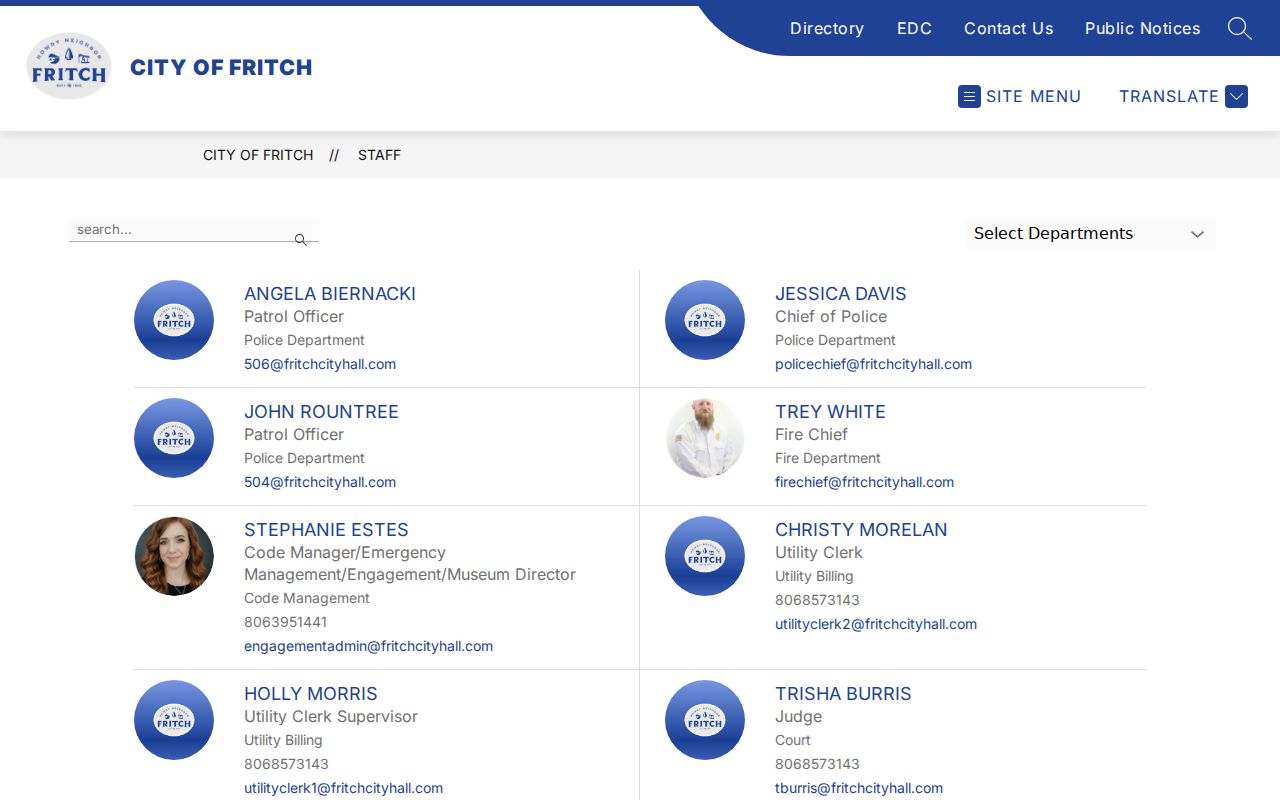Click the City of Fritch header title
The image size is (1280, 800).
click(221, 67)
